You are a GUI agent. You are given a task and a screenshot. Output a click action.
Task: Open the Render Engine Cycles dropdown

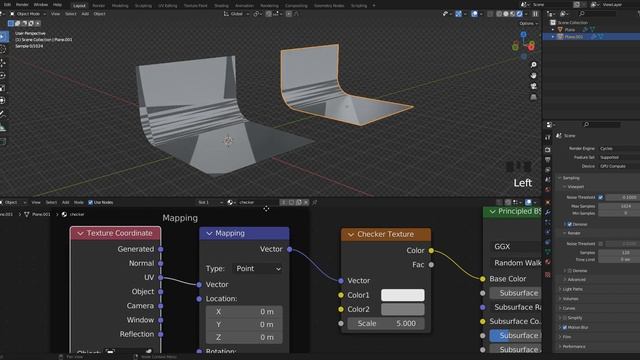619,149
